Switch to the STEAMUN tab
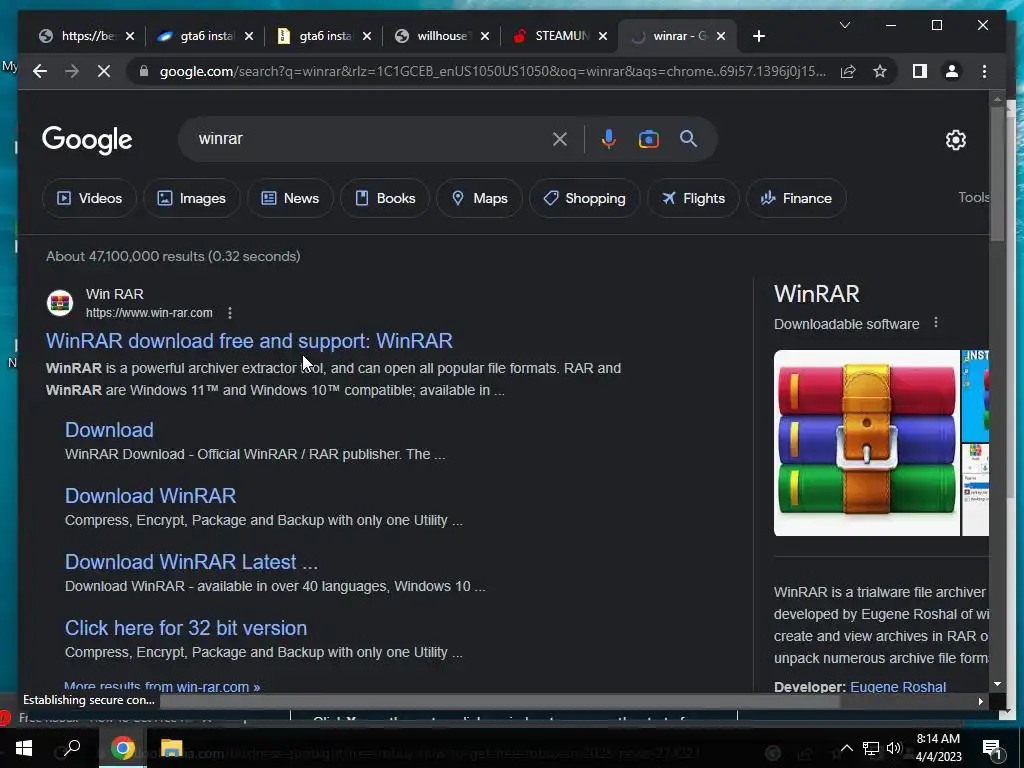Screen dimensions: 1024x768 [559, 36]
